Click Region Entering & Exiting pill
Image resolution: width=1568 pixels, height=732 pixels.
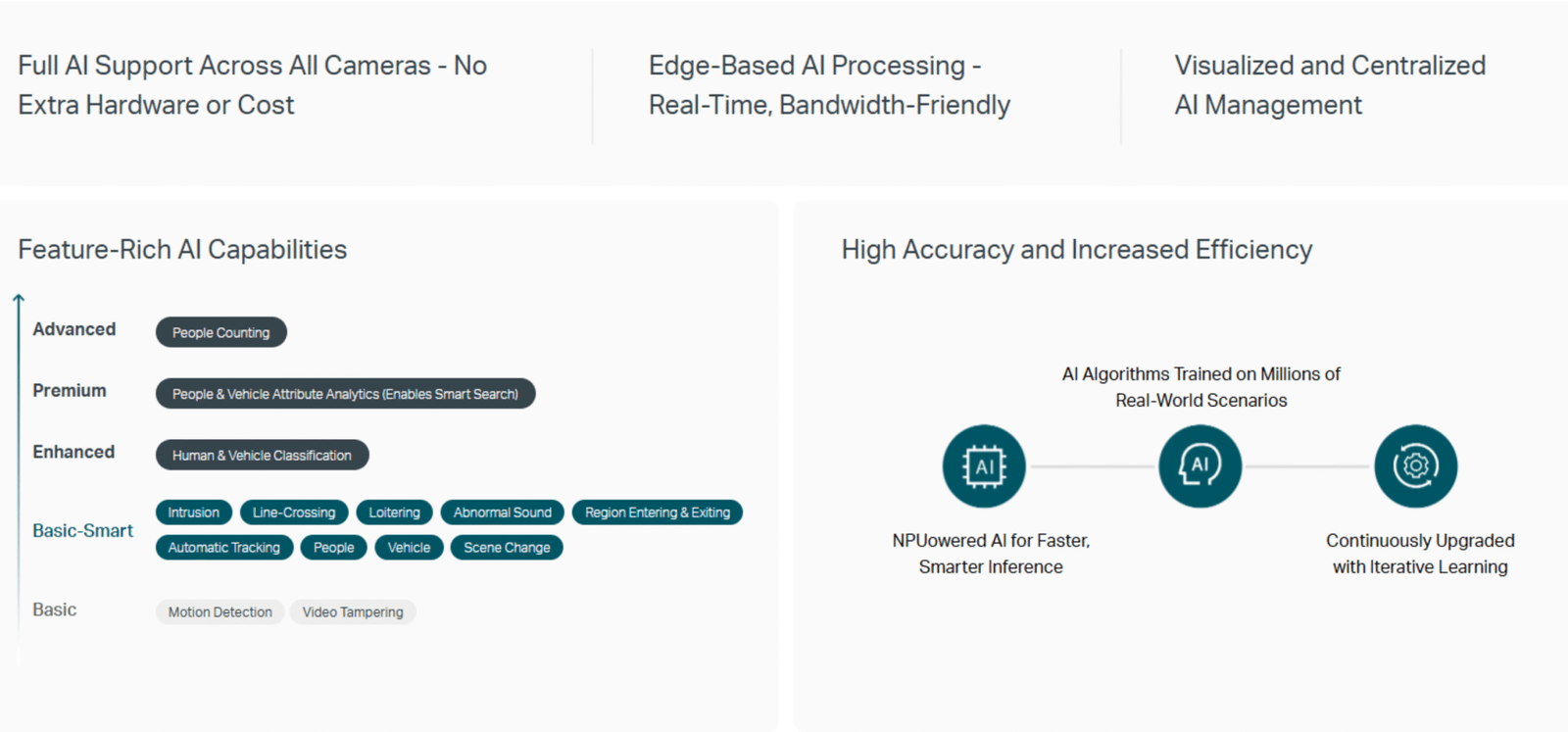point(657,512)
